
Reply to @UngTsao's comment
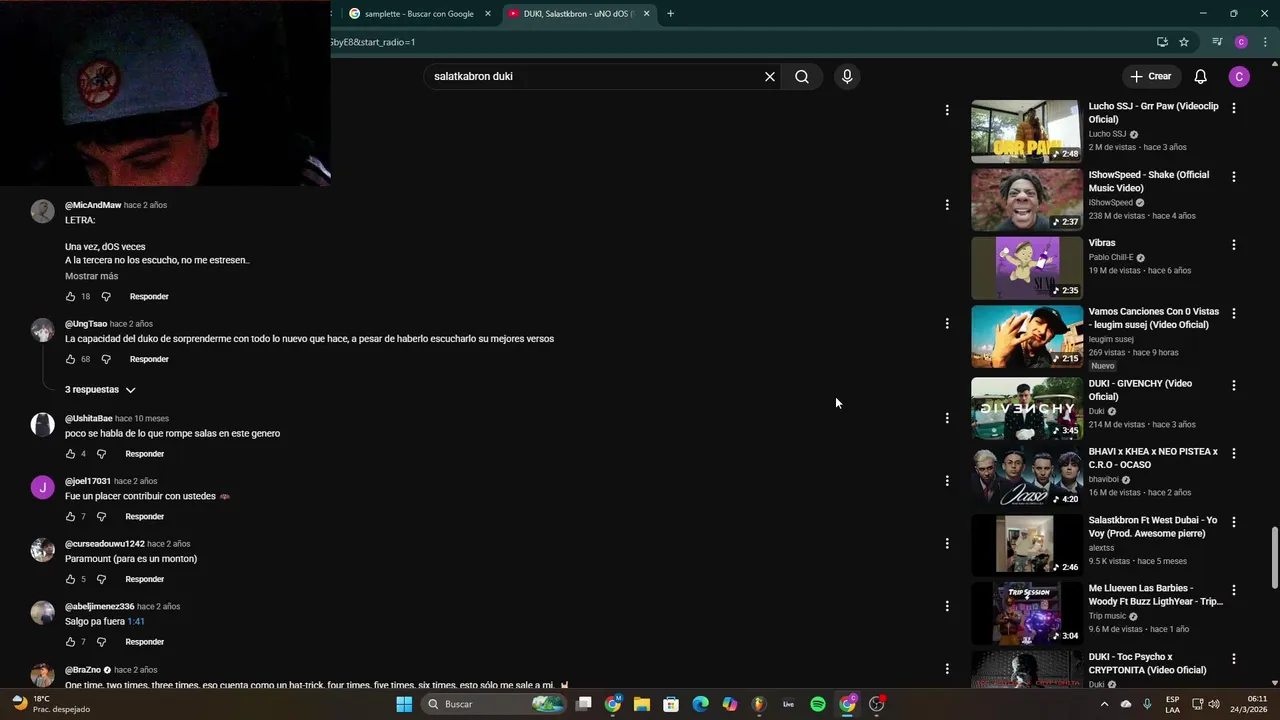(x=149, y=359)
